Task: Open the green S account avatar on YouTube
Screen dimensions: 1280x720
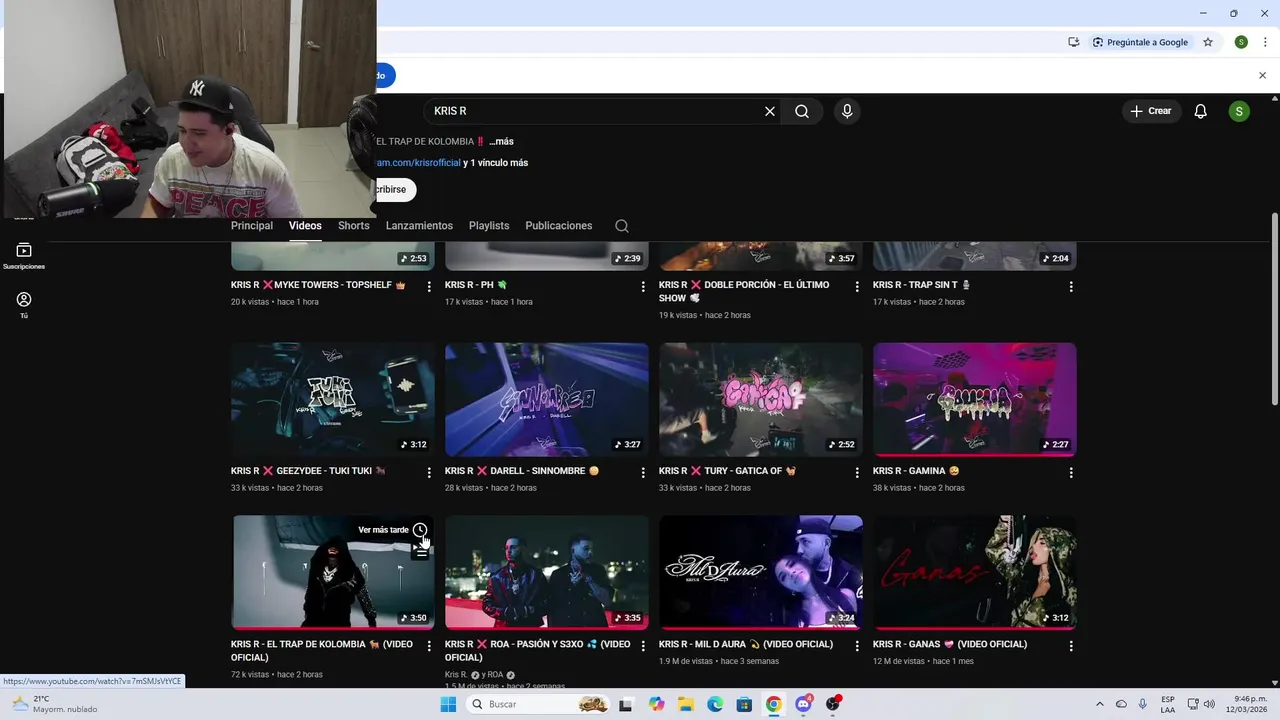Action: point(1239,111)
